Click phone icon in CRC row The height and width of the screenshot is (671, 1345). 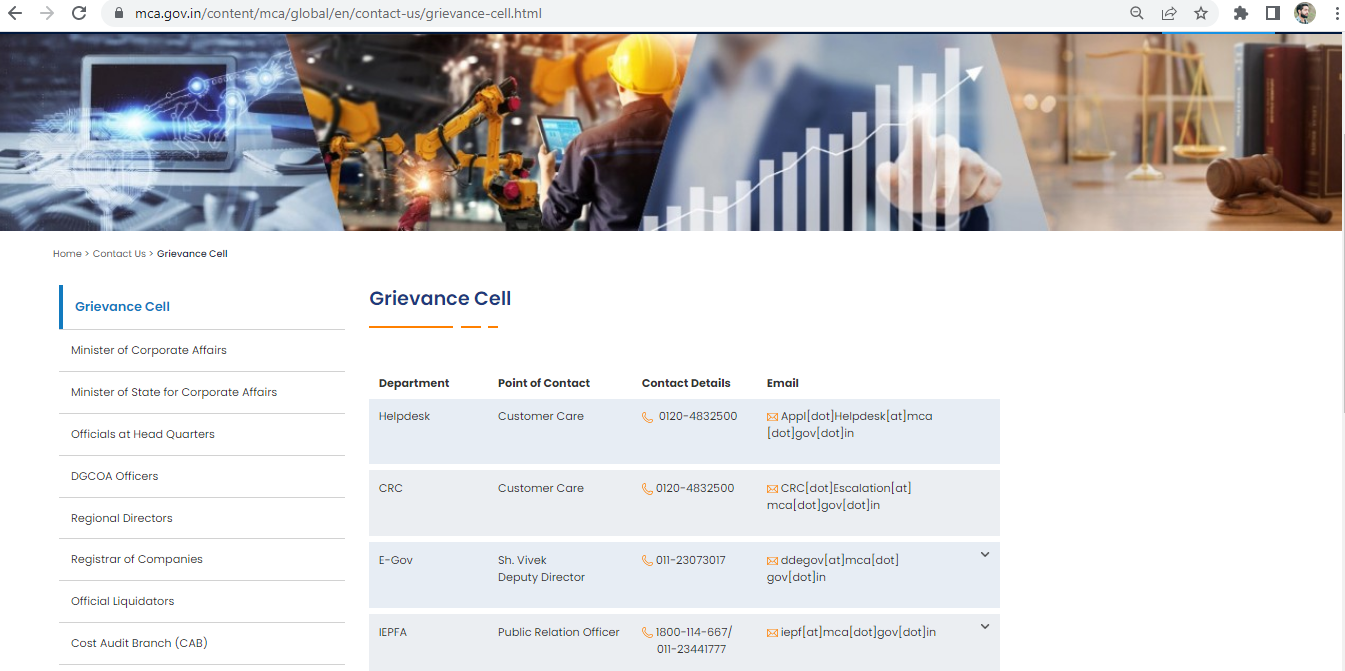coord(648,489)
